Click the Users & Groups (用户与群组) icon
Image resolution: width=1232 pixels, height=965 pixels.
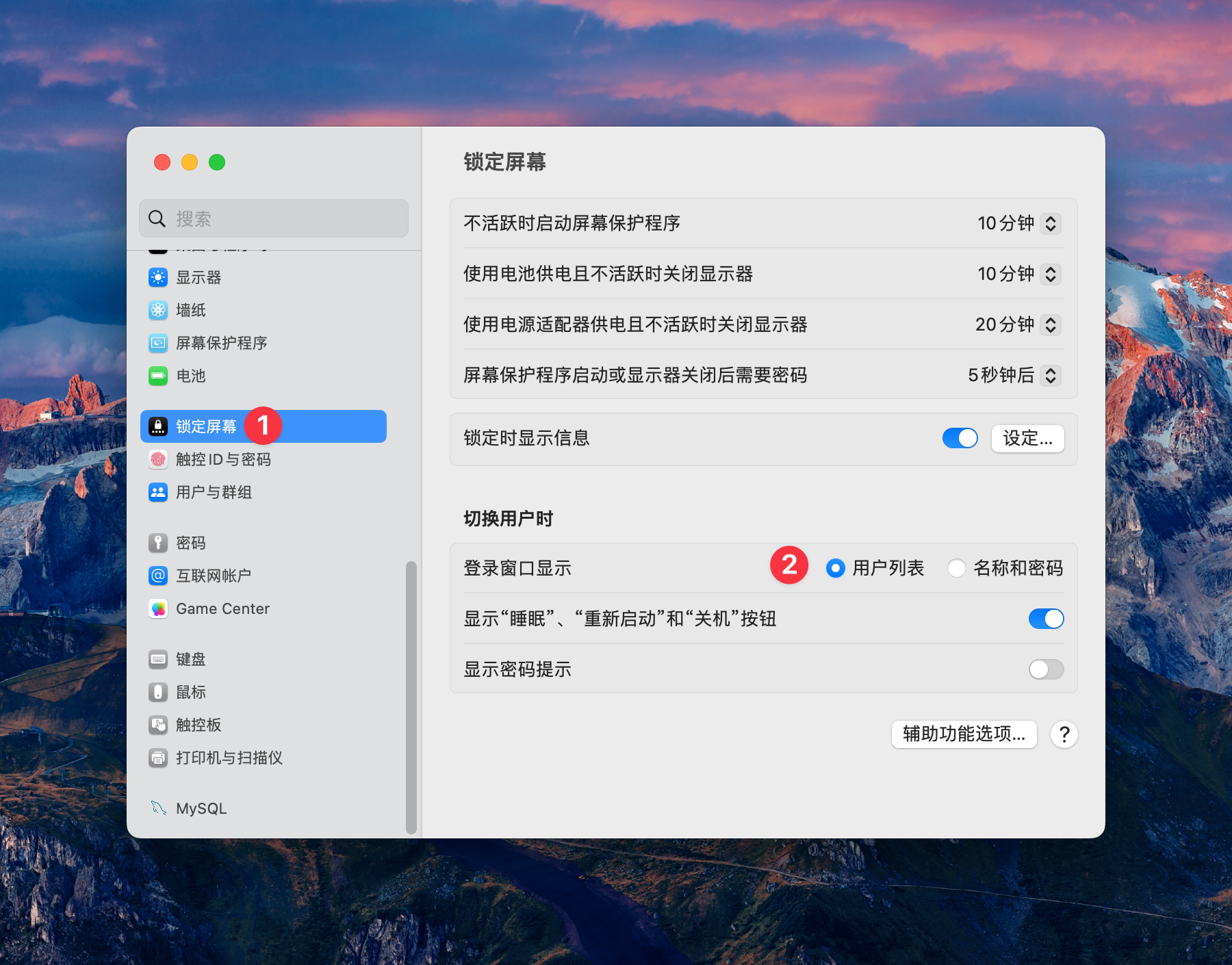(158, 492)
